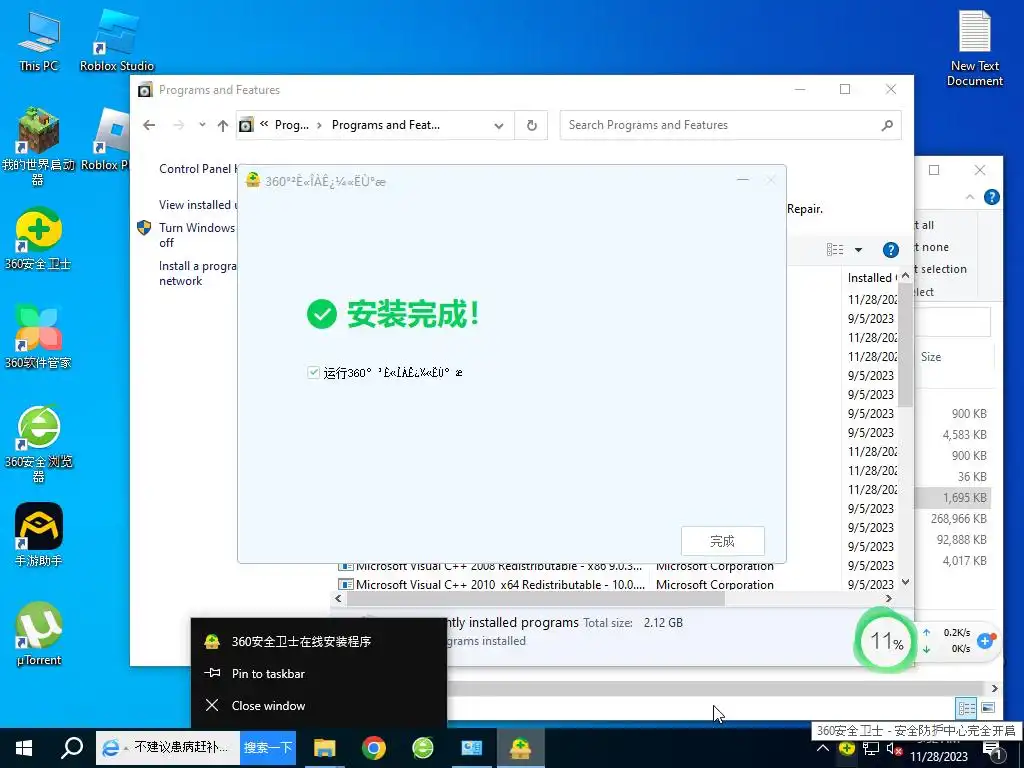Screen dimensions: 1024x768
Task: Click the refresh button in Programs and Features
Action: (532, 125)
